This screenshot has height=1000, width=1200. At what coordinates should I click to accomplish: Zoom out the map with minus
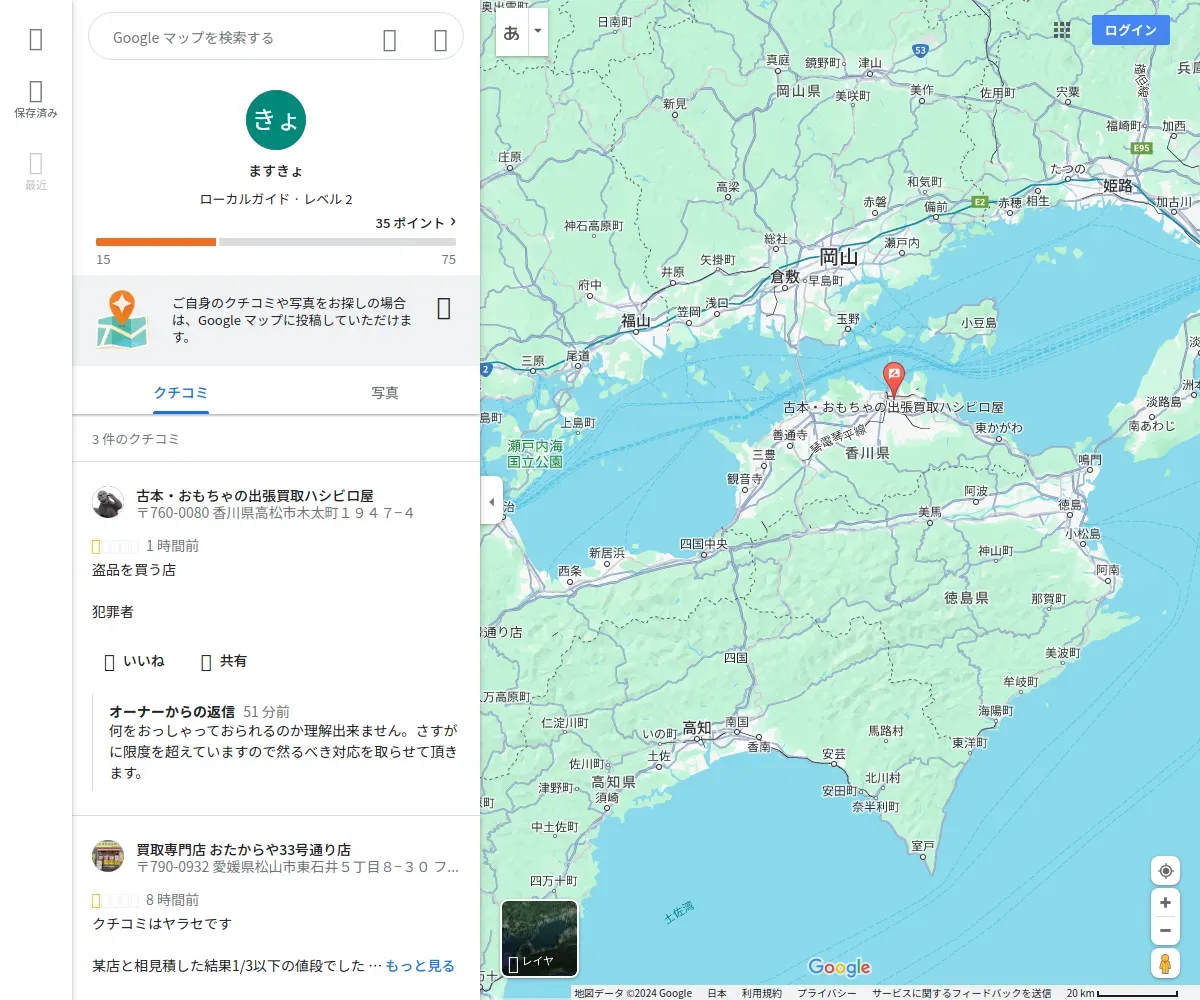coord(1165,931)
